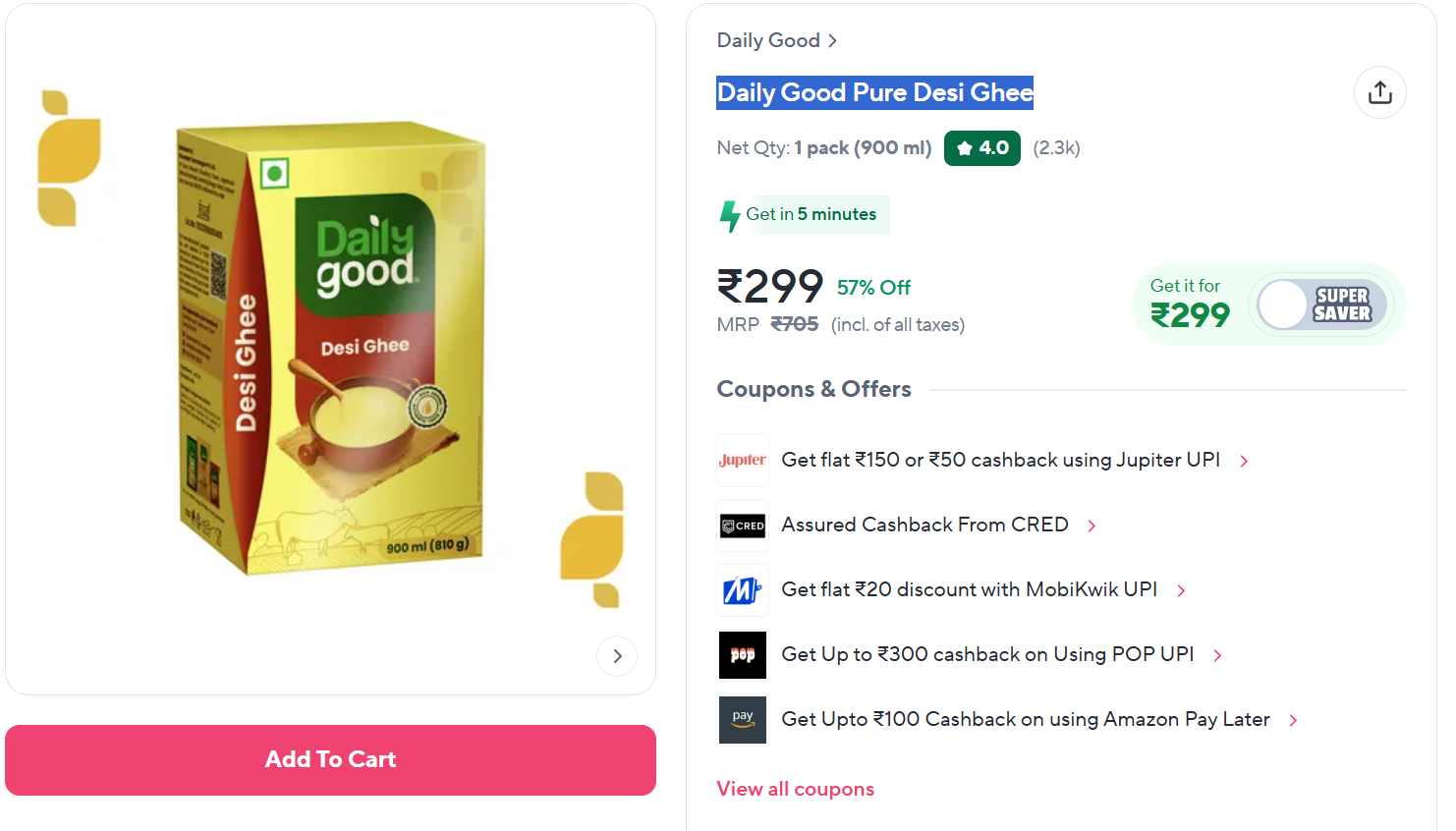Click the Desi Ghee product image
The image size is (1456, 831).
331,349
